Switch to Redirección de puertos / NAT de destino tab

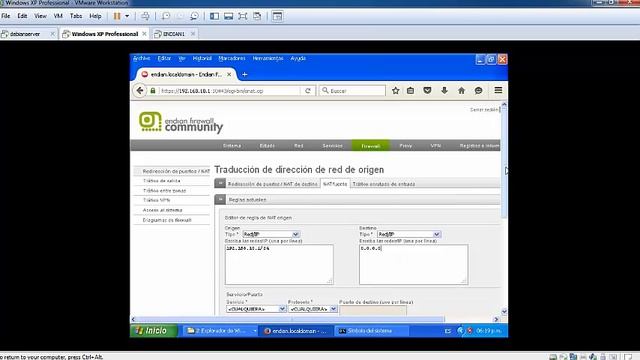273,184
